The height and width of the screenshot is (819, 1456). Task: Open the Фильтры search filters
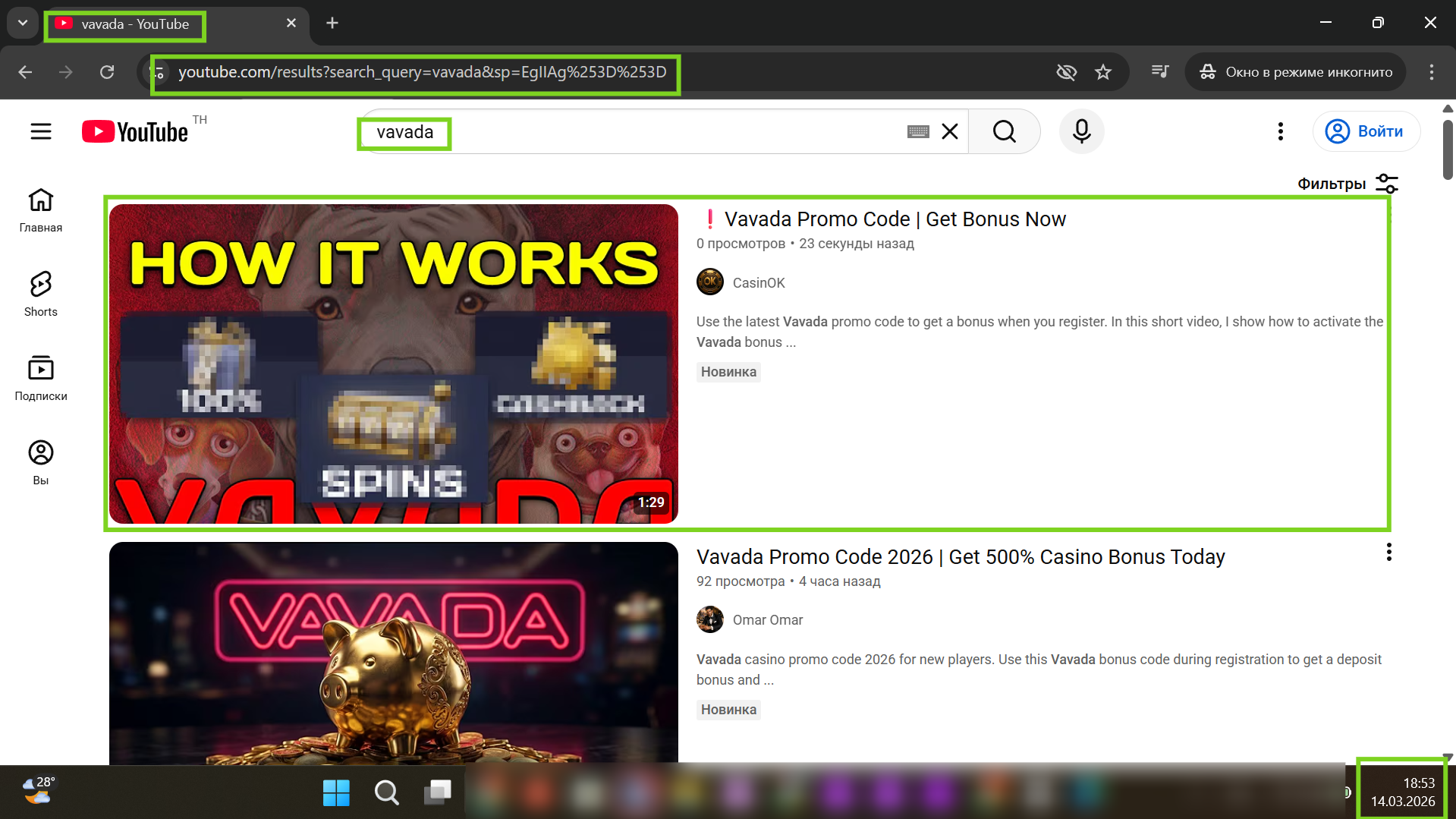pyautogui.click(x=1347, y=184)
